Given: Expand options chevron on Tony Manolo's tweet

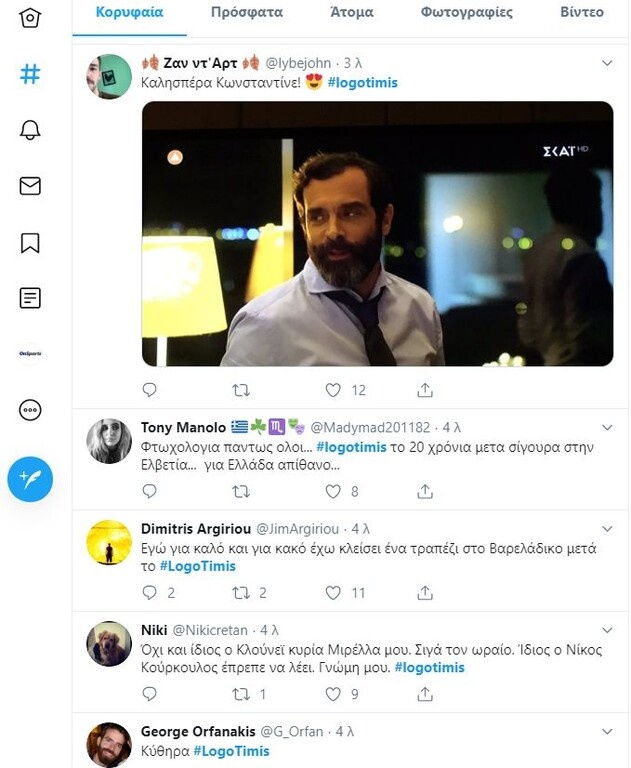Looking at the screenshot, I should pyautogui.click(x=607, y=427).
